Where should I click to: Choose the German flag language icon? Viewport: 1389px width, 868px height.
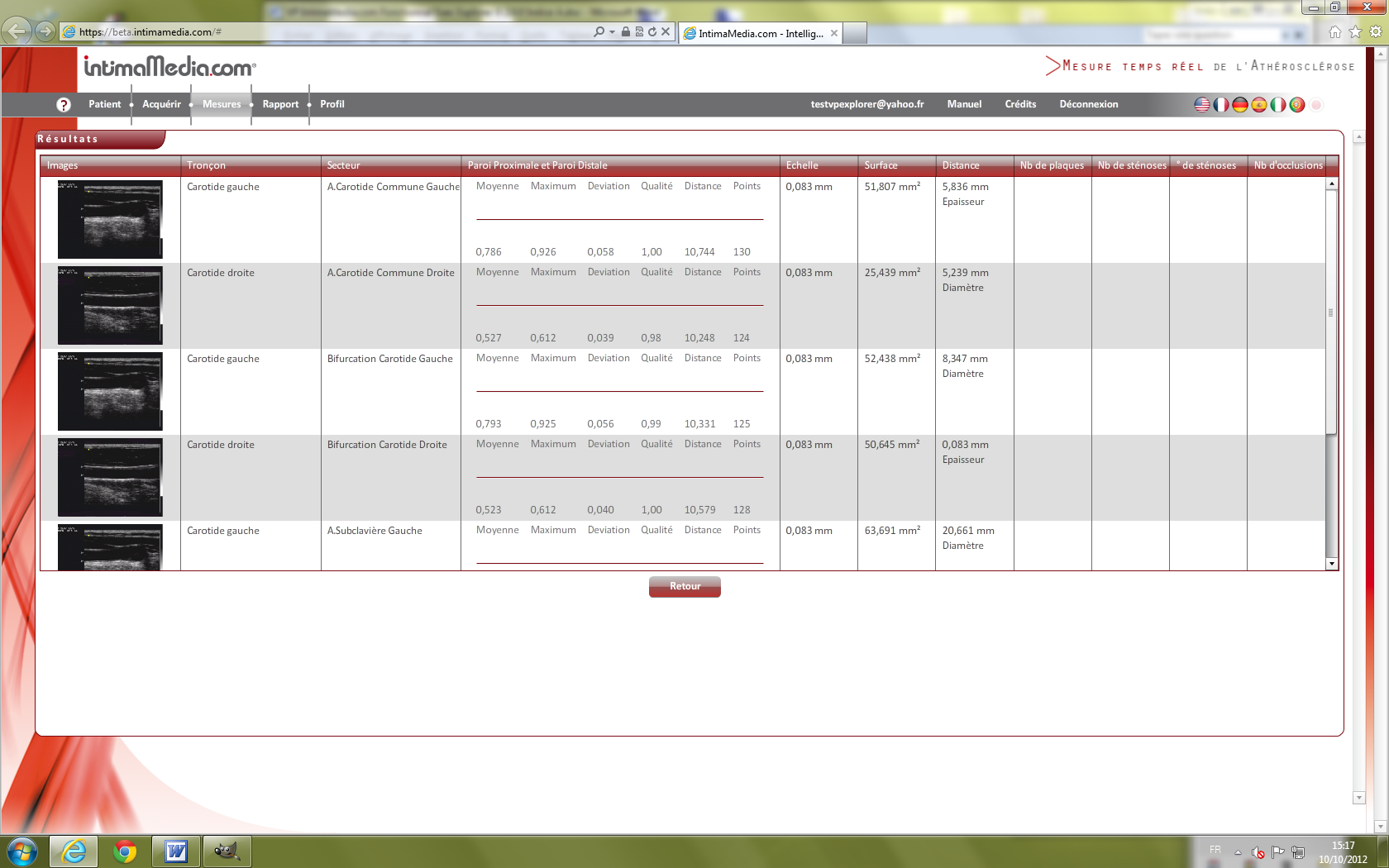point(1240,105)
